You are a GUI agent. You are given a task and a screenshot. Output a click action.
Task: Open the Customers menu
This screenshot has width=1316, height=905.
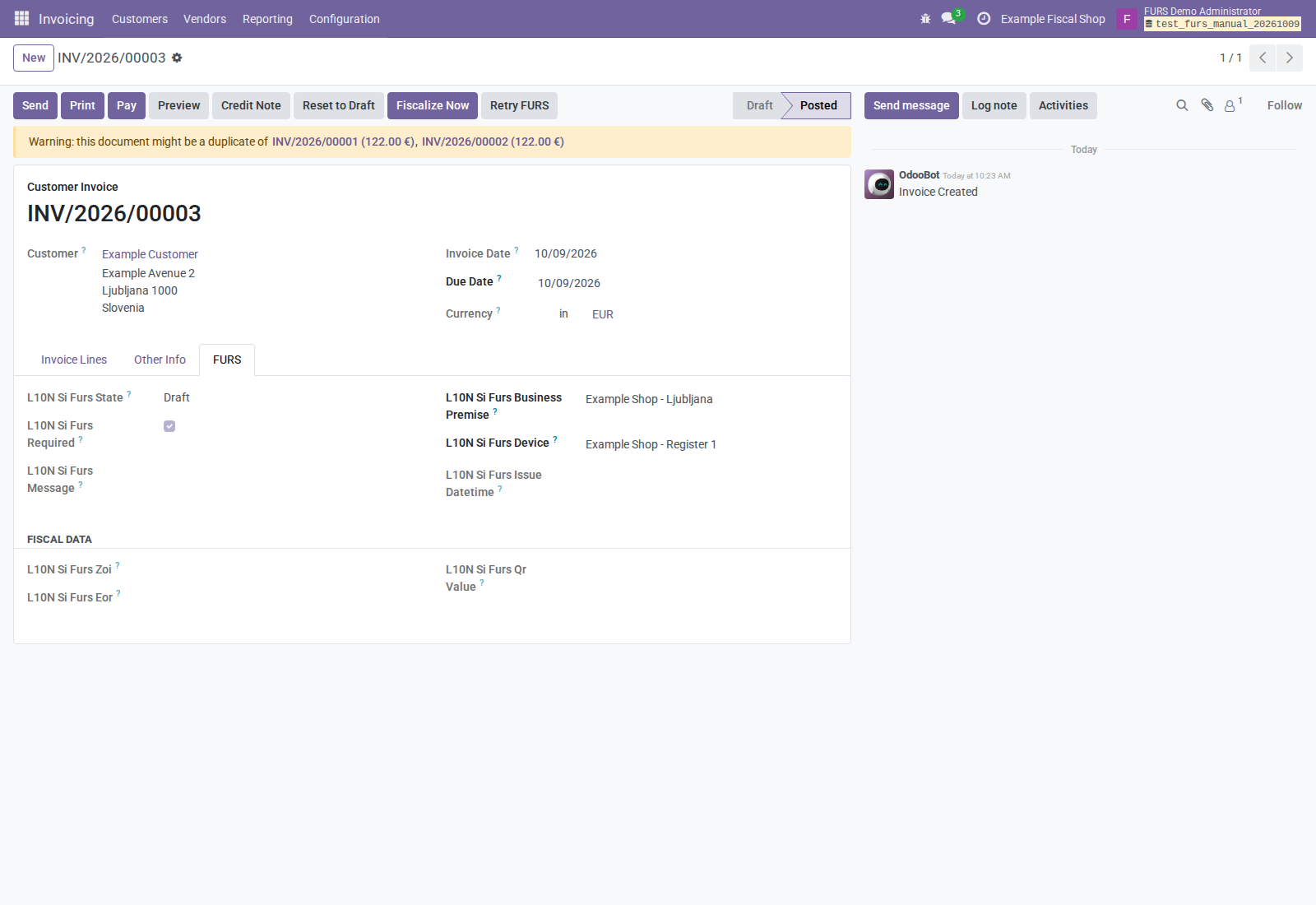[x=140, y=19]
